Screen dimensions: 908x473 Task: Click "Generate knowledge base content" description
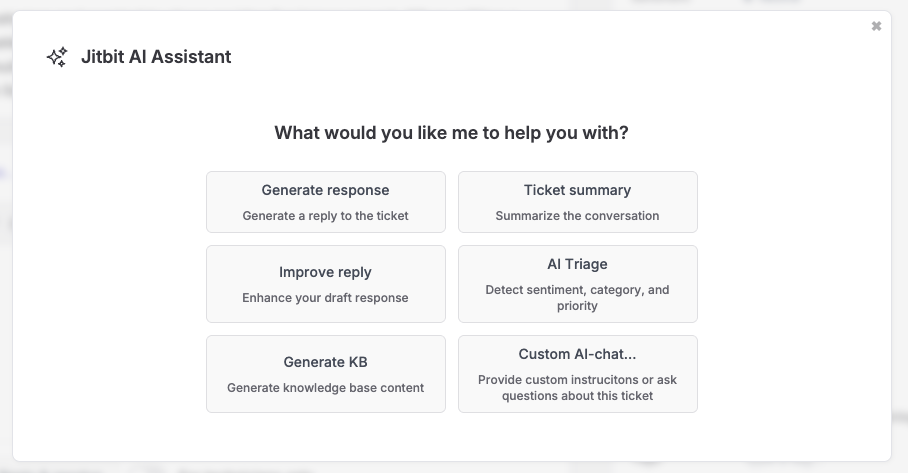click(x=325, y=388)
